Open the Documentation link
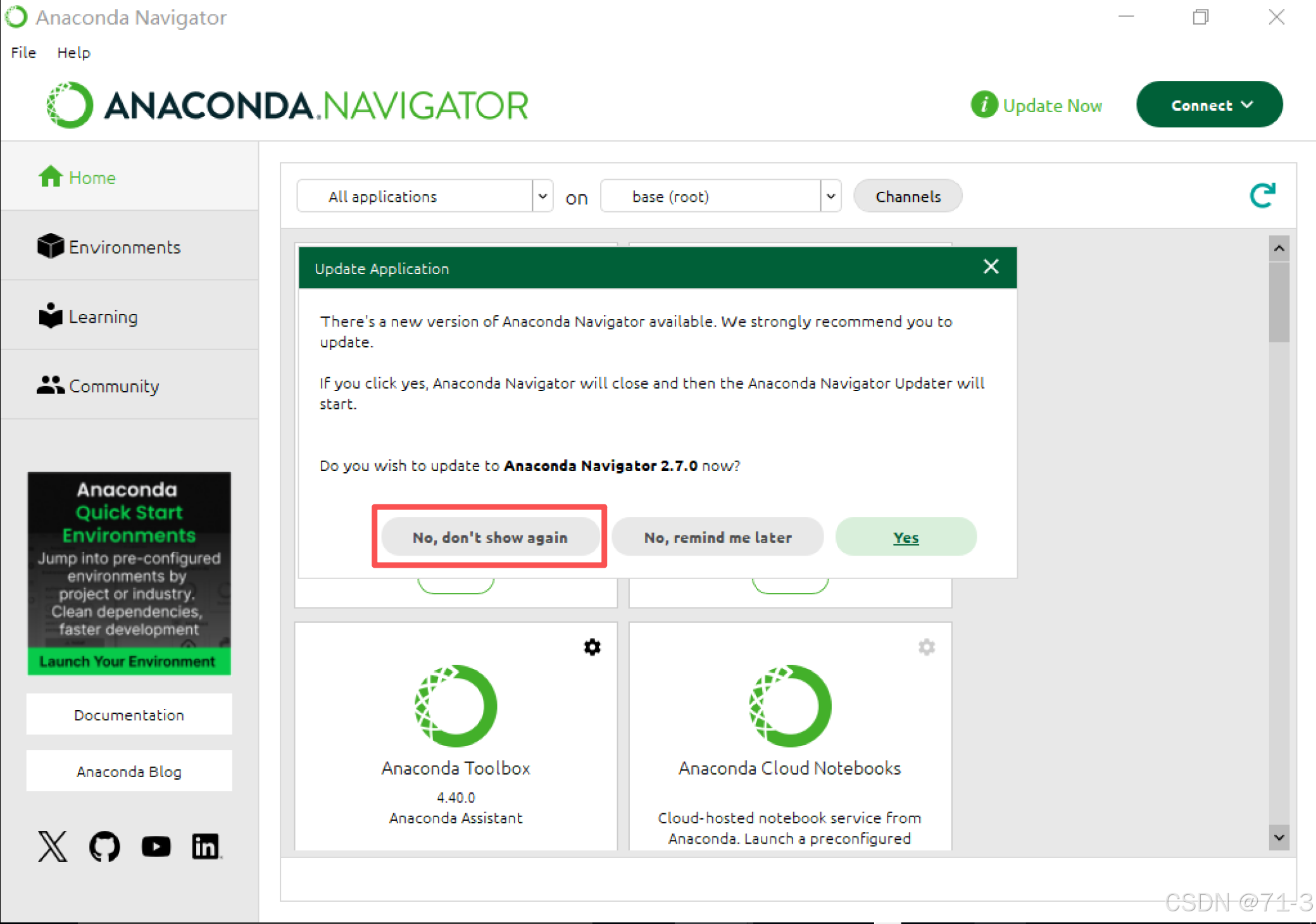The width and height of the screenshot is (1316, 924). [129, 715]
